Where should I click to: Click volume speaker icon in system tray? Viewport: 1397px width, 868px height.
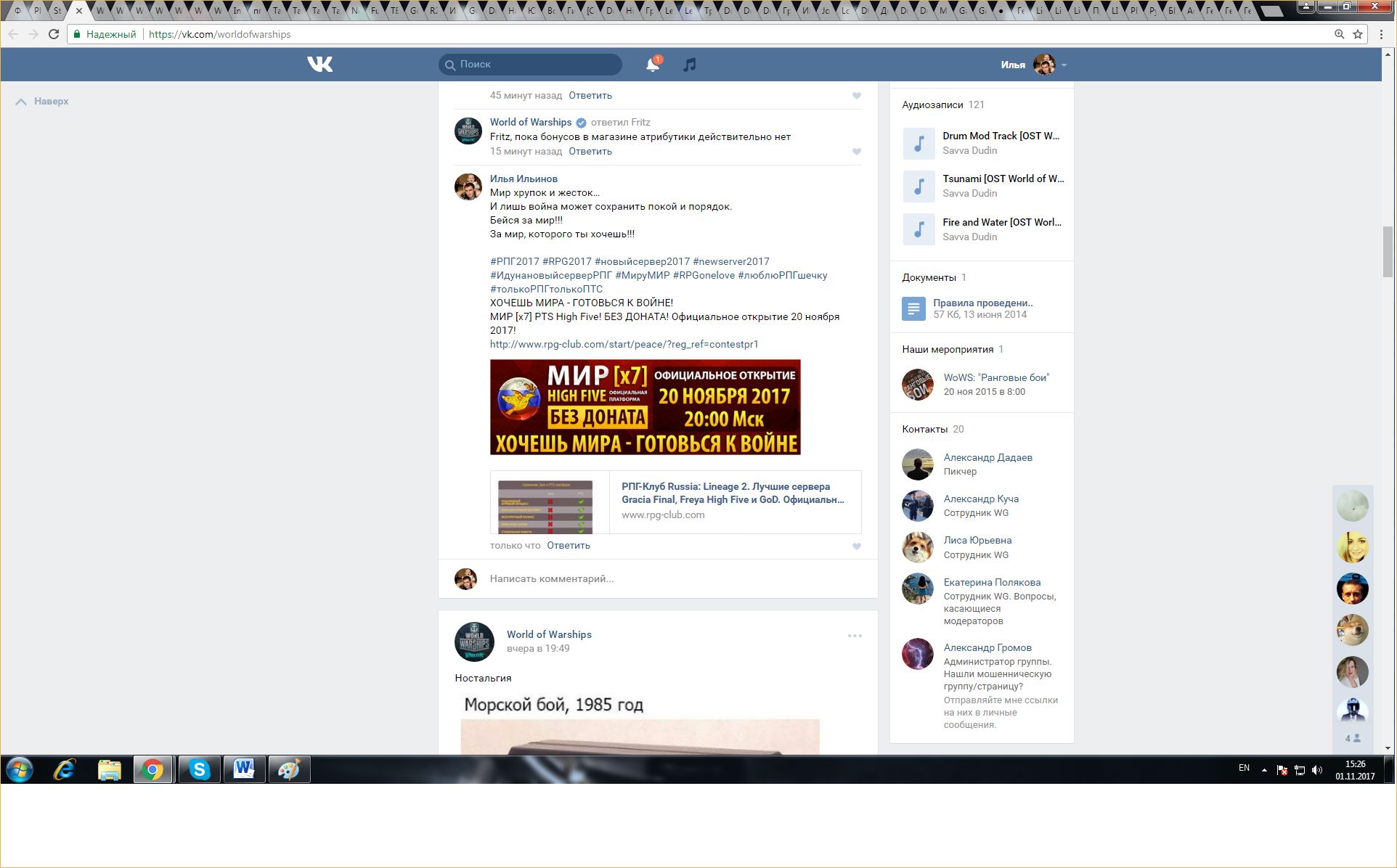click(1317, 770)
